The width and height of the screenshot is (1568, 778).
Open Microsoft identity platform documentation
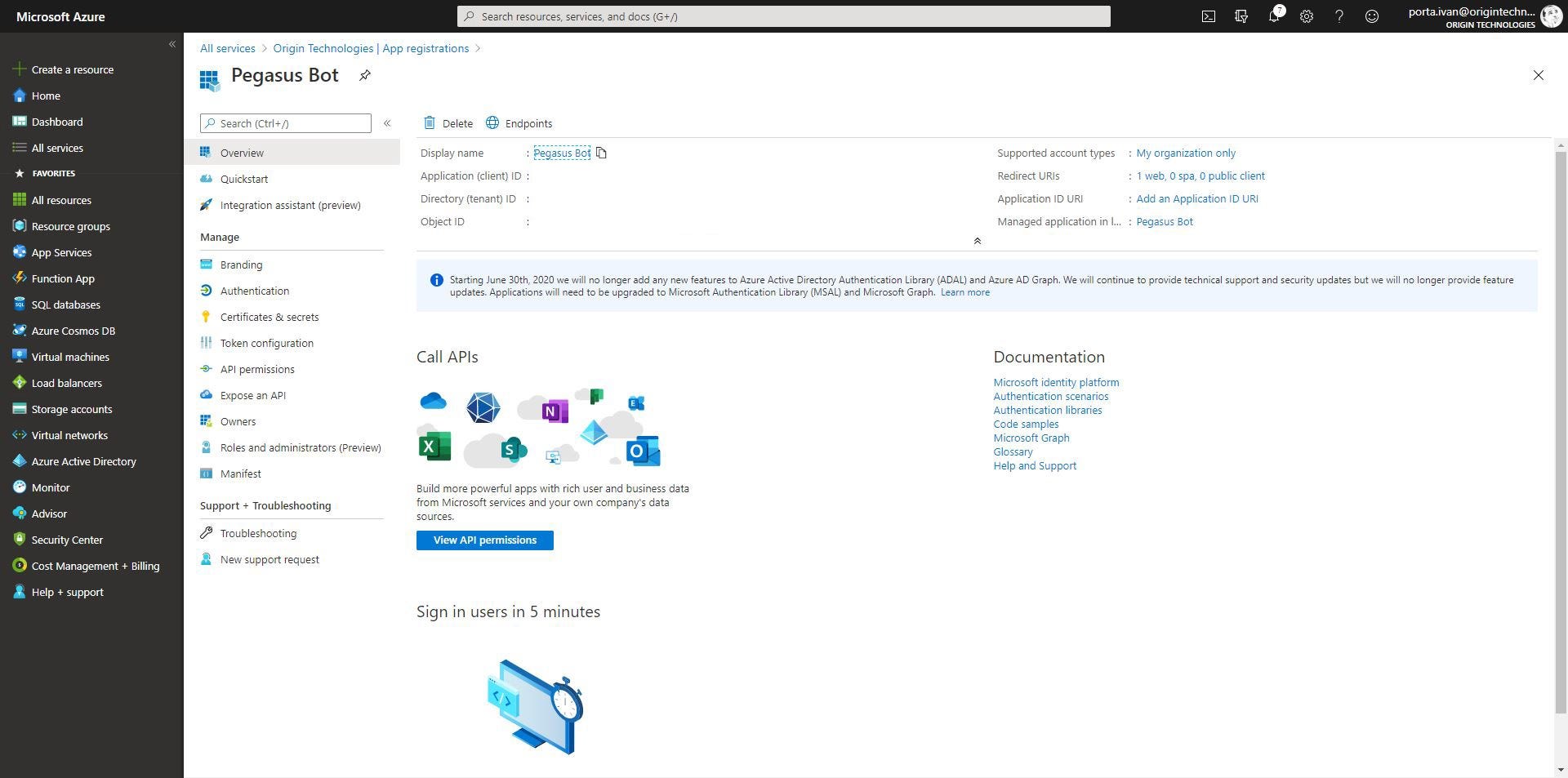[x=1056, y=382]
